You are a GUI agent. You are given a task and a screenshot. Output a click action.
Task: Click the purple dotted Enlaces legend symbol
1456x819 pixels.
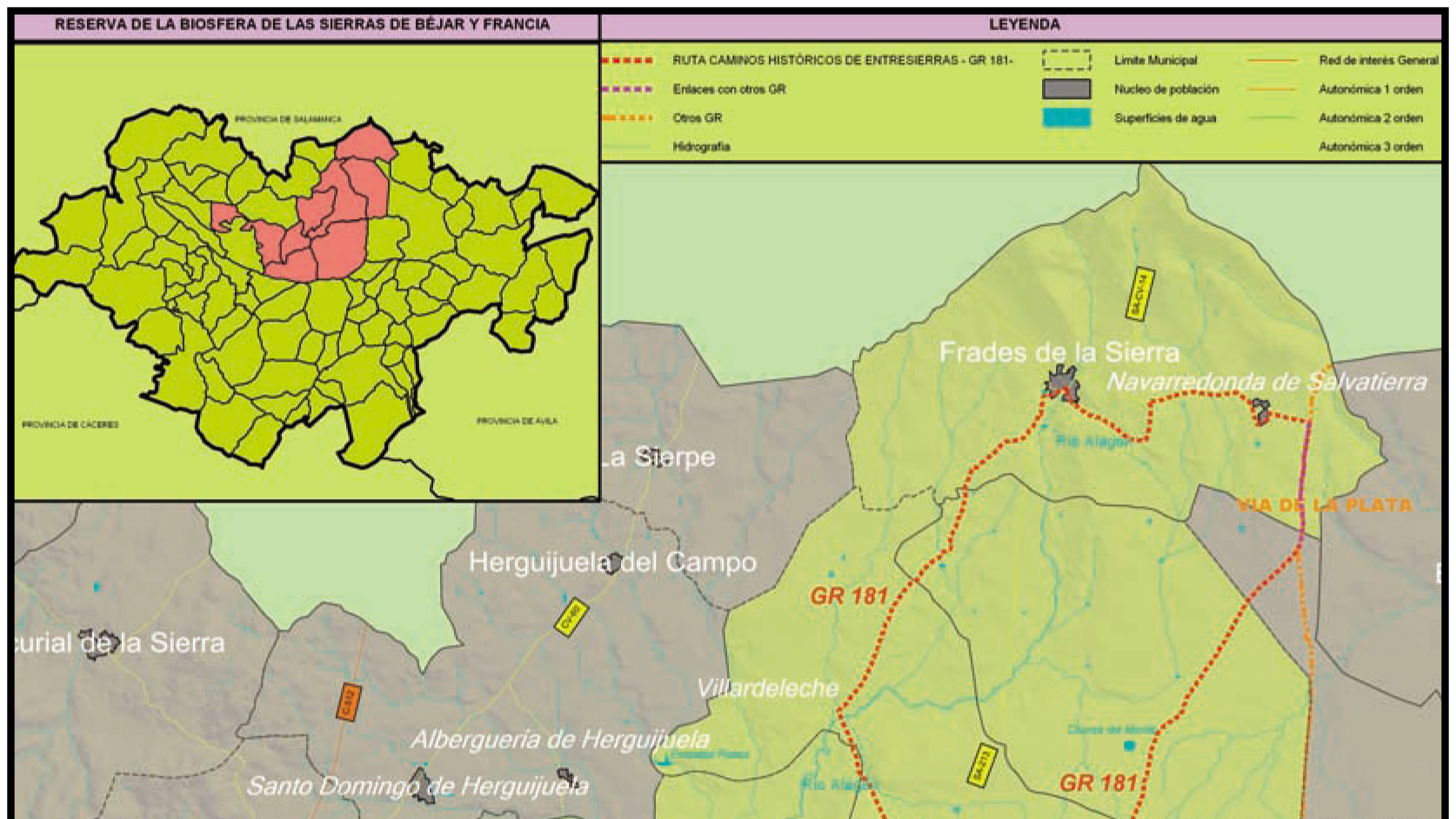[626, 90]
